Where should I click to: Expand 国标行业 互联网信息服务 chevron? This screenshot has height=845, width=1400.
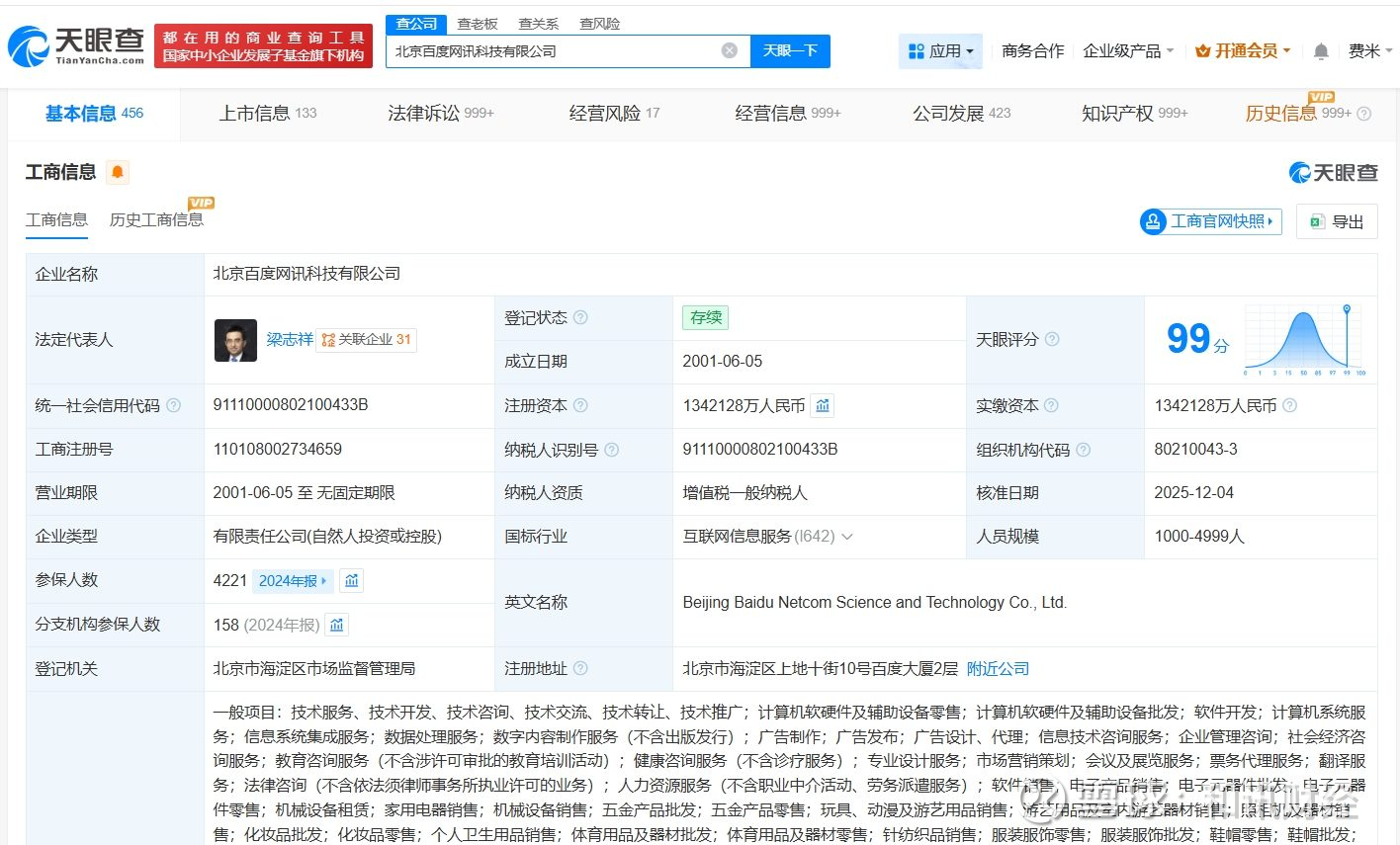point(847,537)
